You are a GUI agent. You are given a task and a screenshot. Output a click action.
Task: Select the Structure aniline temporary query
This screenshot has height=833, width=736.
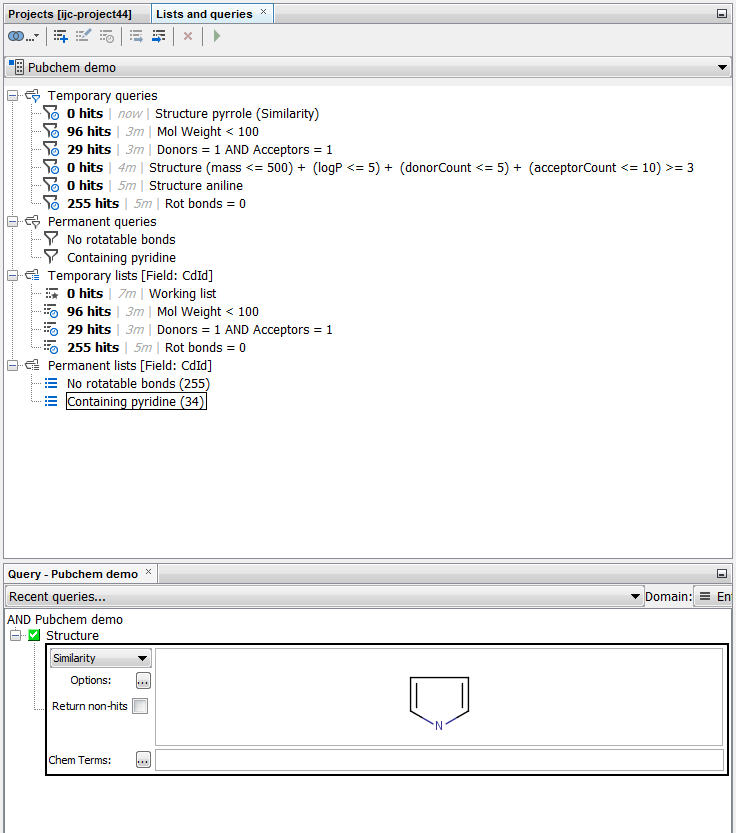coord(196,186)
